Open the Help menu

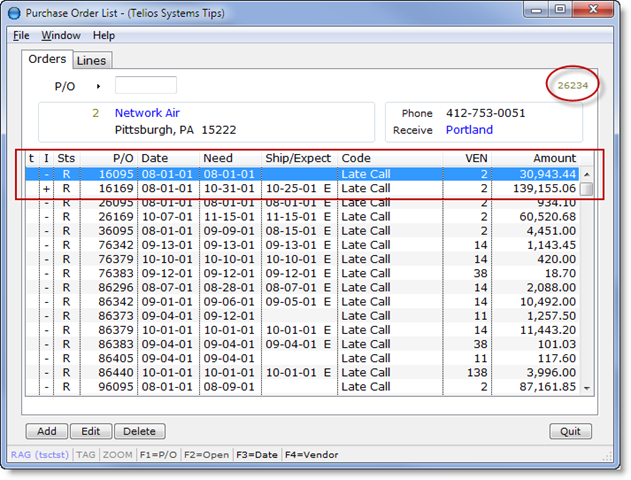[x=104, y=35]
